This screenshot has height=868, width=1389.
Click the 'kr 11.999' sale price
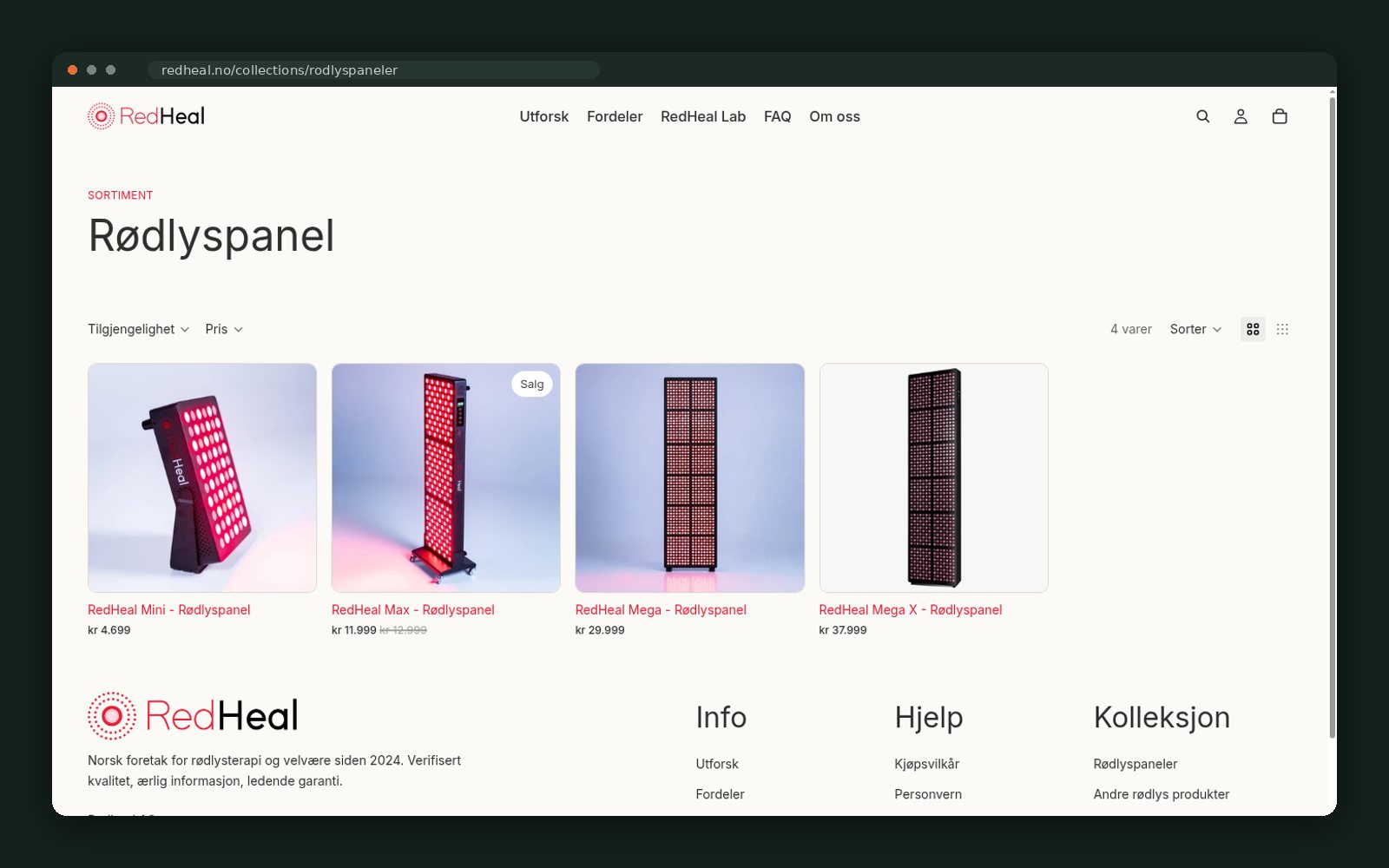(x=354, y=630)
